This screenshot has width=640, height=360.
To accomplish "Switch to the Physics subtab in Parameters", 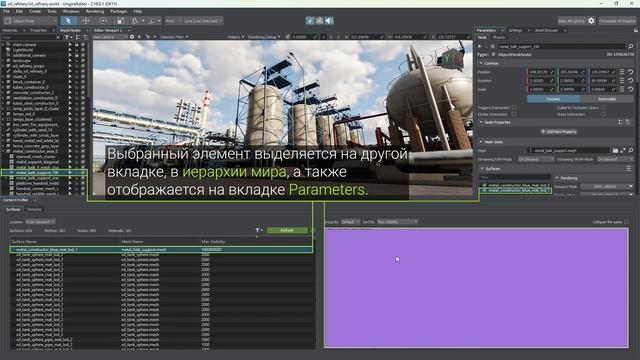I will [x=499, y=37].
